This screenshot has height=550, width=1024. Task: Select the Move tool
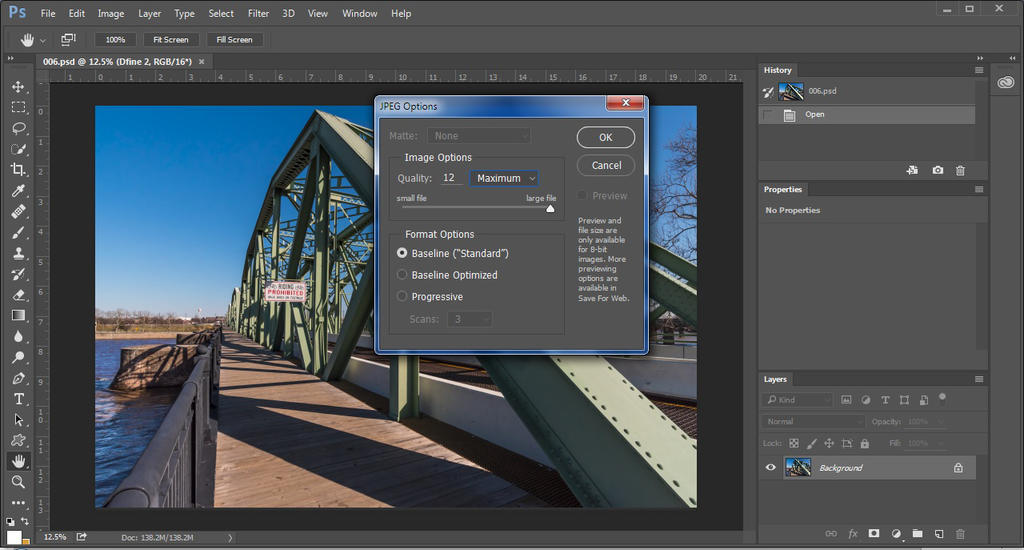(x=18, y=87)
